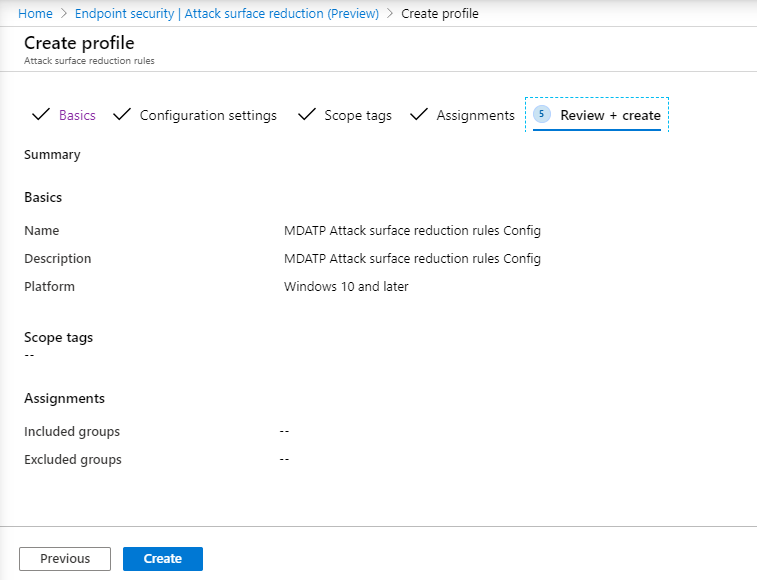Click the Create profile breadcrumb text
The image size is (757, 580).
coord(440,14)
